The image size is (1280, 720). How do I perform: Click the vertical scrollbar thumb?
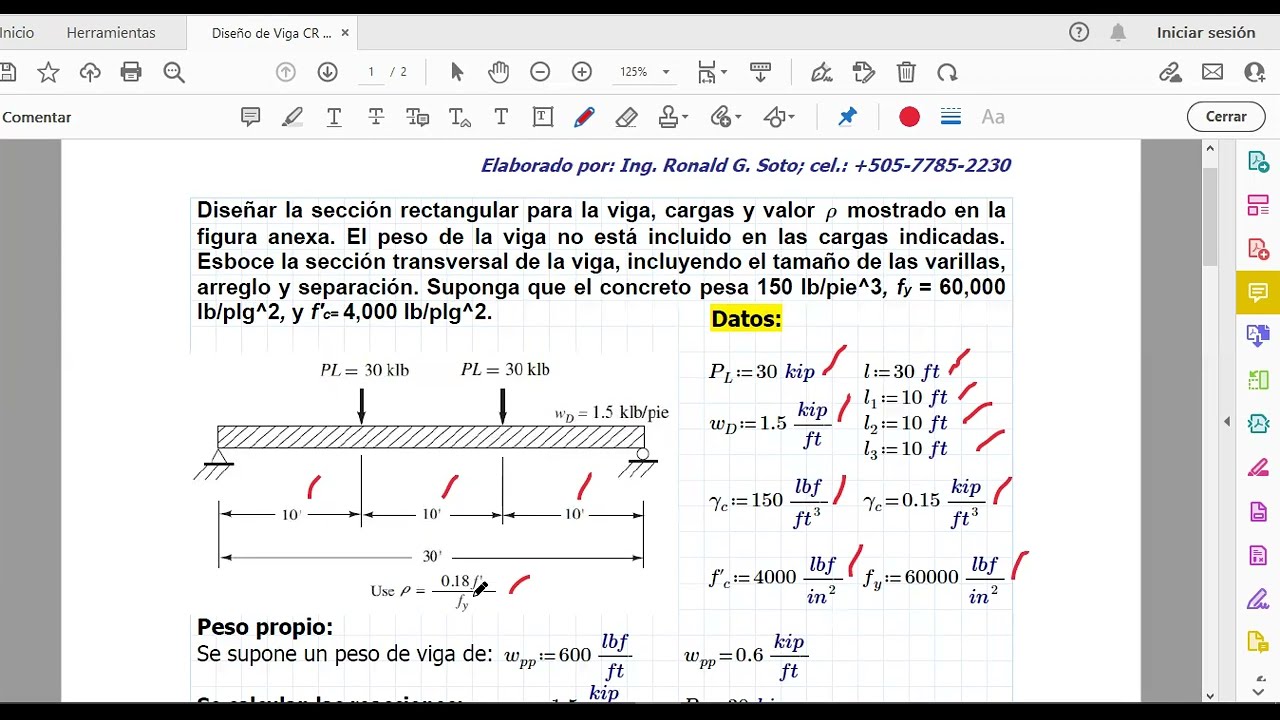[1210, 215]
